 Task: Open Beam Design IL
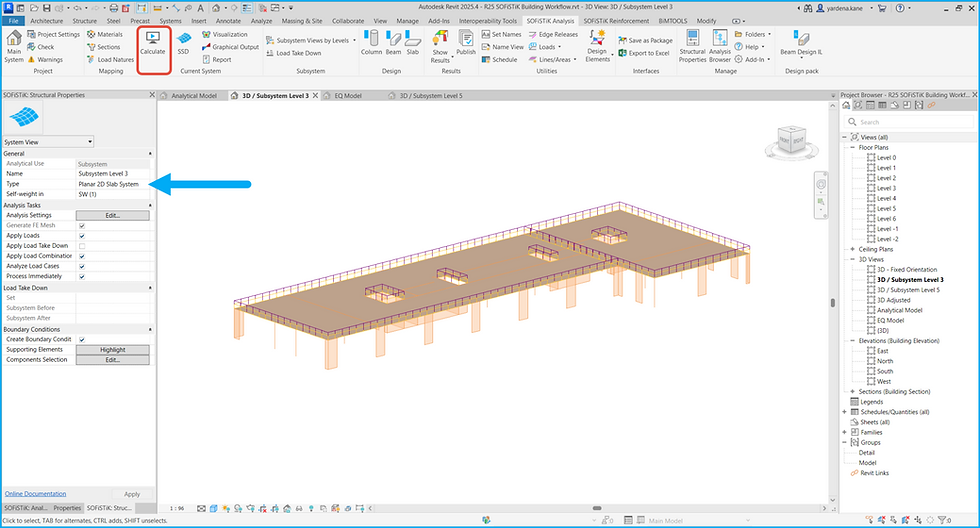(801, 43)
